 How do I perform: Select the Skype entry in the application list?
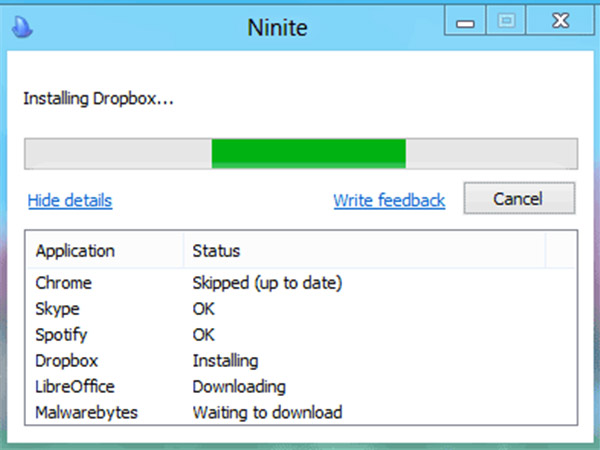(57, 309)
